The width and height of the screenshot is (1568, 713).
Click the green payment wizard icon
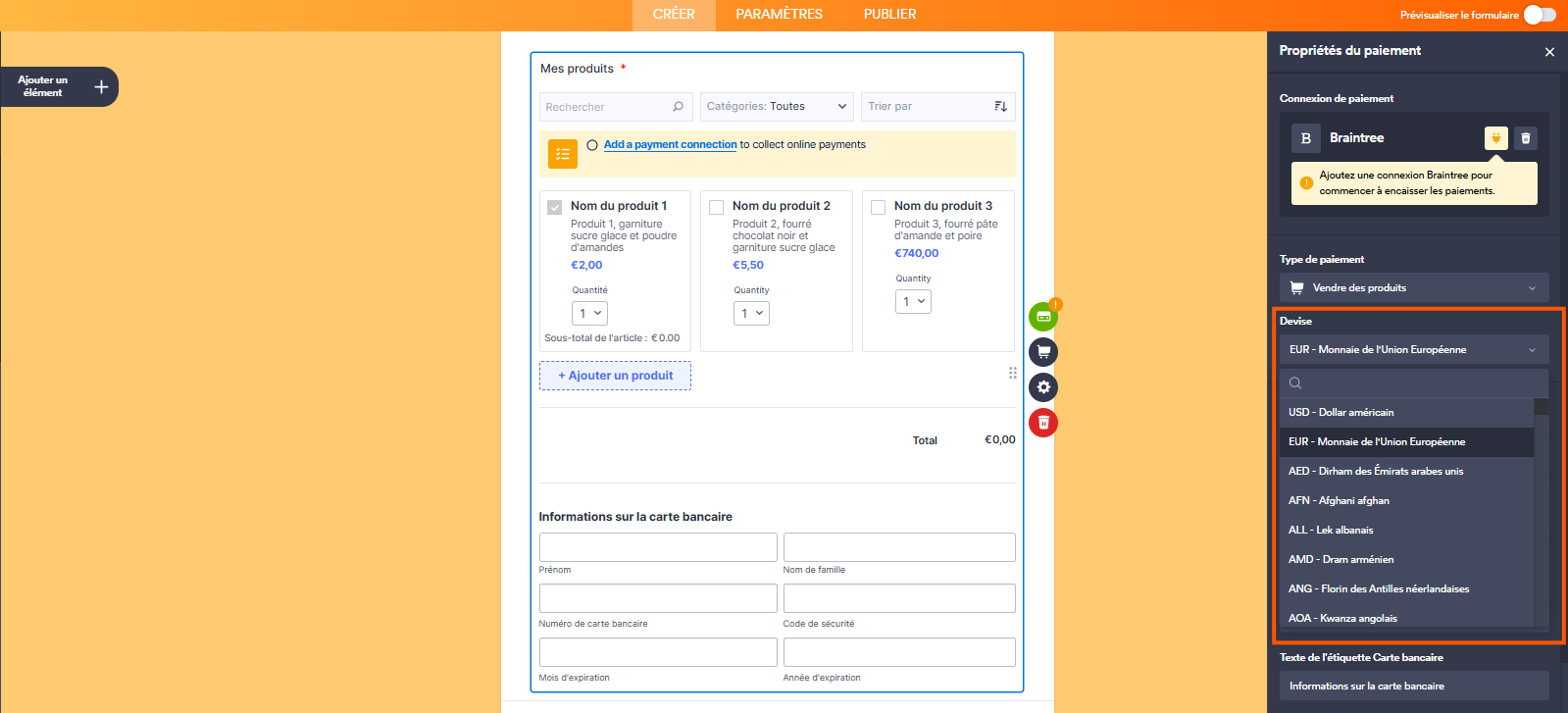(x=1043, y=317)
